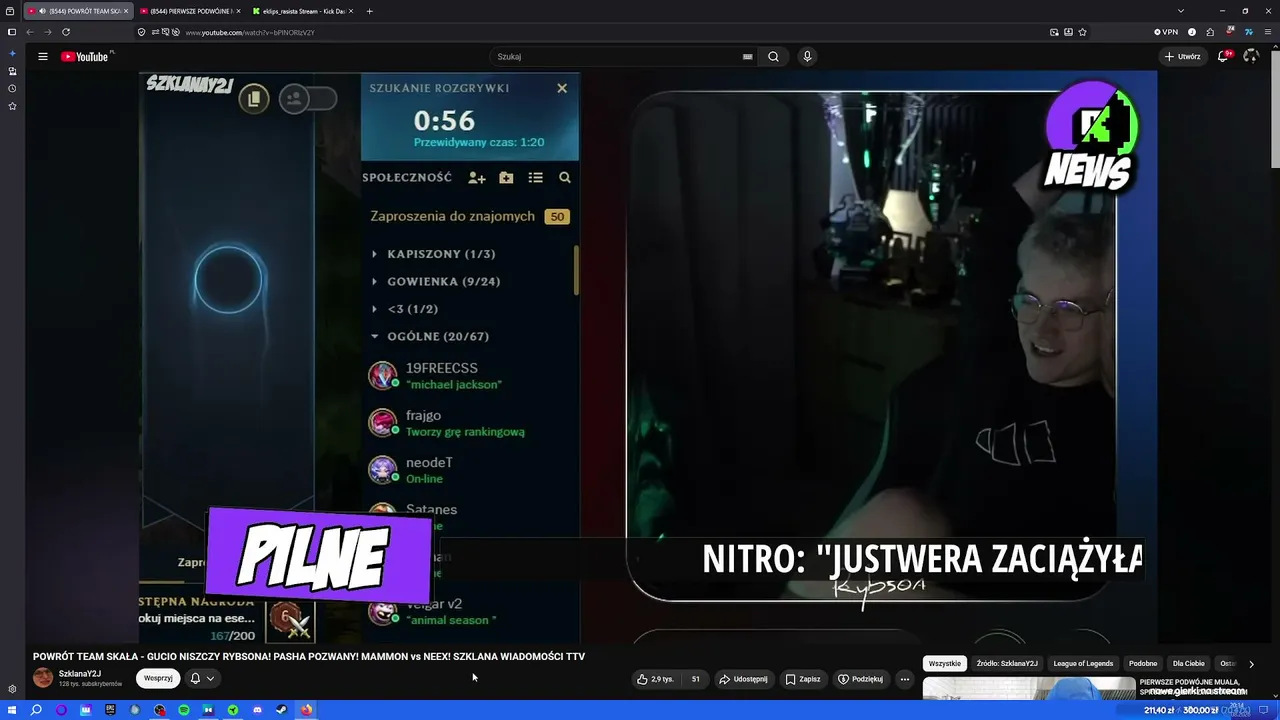Click the video title text POWRÓT TEAM SKAŁA

[309, 657]
